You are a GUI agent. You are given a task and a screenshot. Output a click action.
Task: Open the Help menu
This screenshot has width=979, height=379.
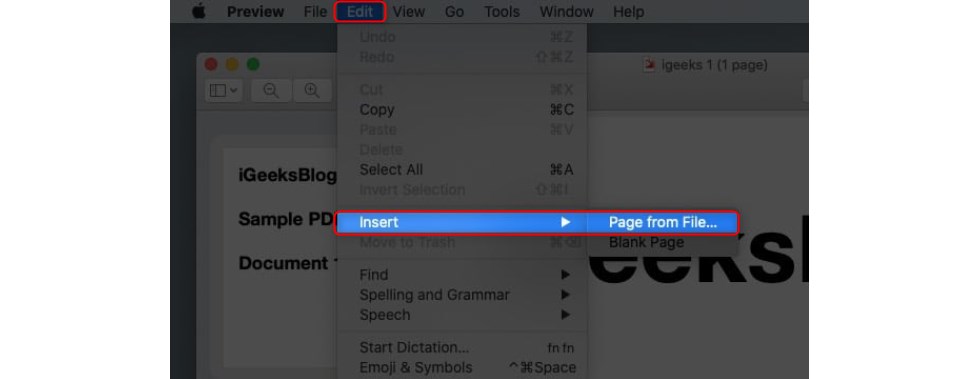(628, 11)
